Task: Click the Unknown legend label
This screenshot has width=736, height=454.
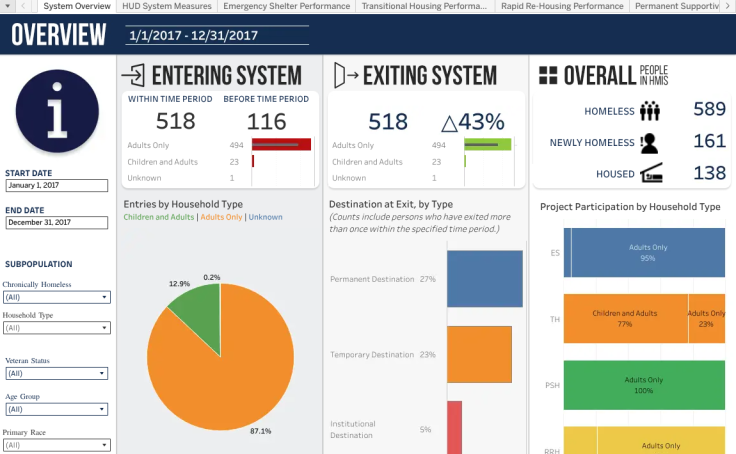Action: pyautogui.click(x=265, y=217)
